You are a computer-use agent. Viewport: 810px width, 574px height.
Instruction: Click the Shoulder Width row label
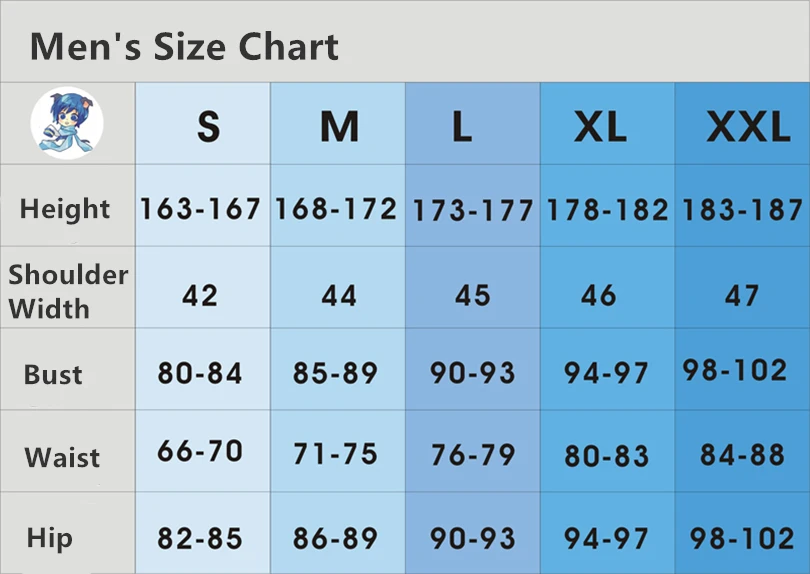[68, 291]
